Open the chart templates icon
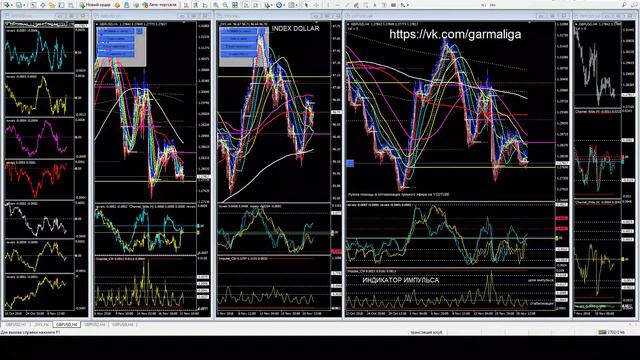Viewport: 640px width, 360px height. (x=291, y=5)
